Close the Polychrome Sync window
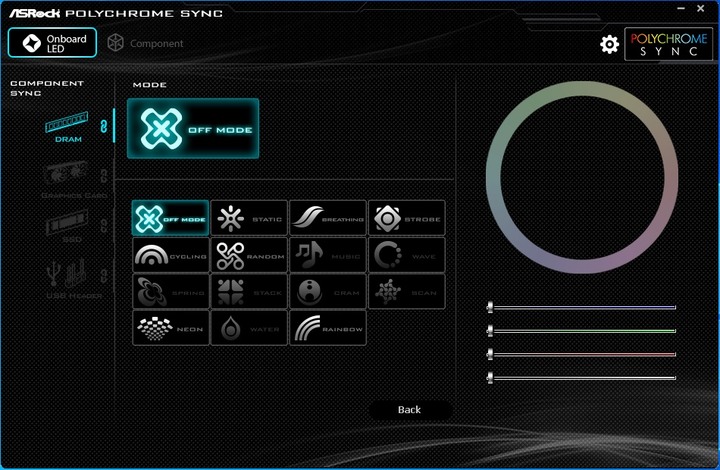 701,8
